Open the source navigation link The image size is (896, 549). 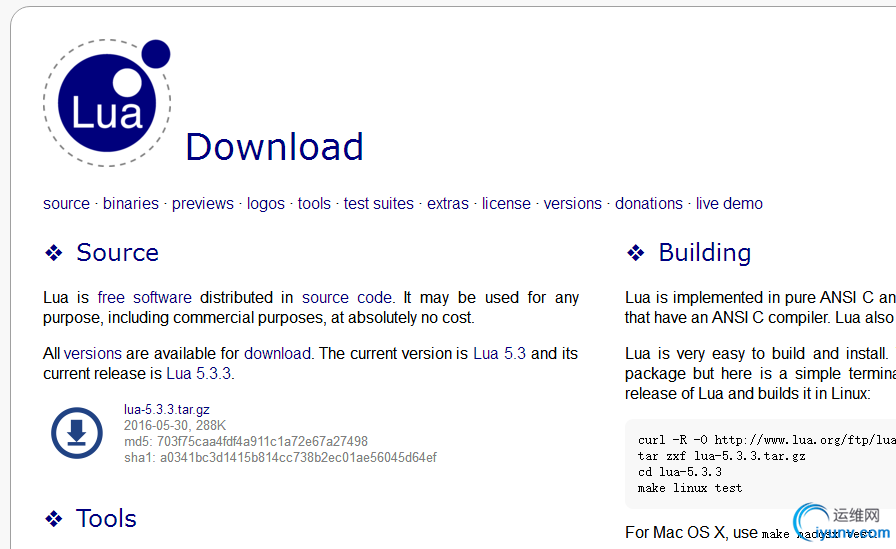[66, 203]
